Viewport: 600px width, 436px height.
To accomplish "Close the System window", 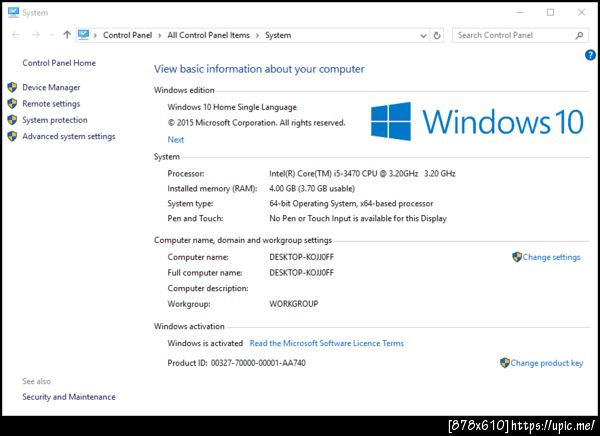I will [581, 13].
